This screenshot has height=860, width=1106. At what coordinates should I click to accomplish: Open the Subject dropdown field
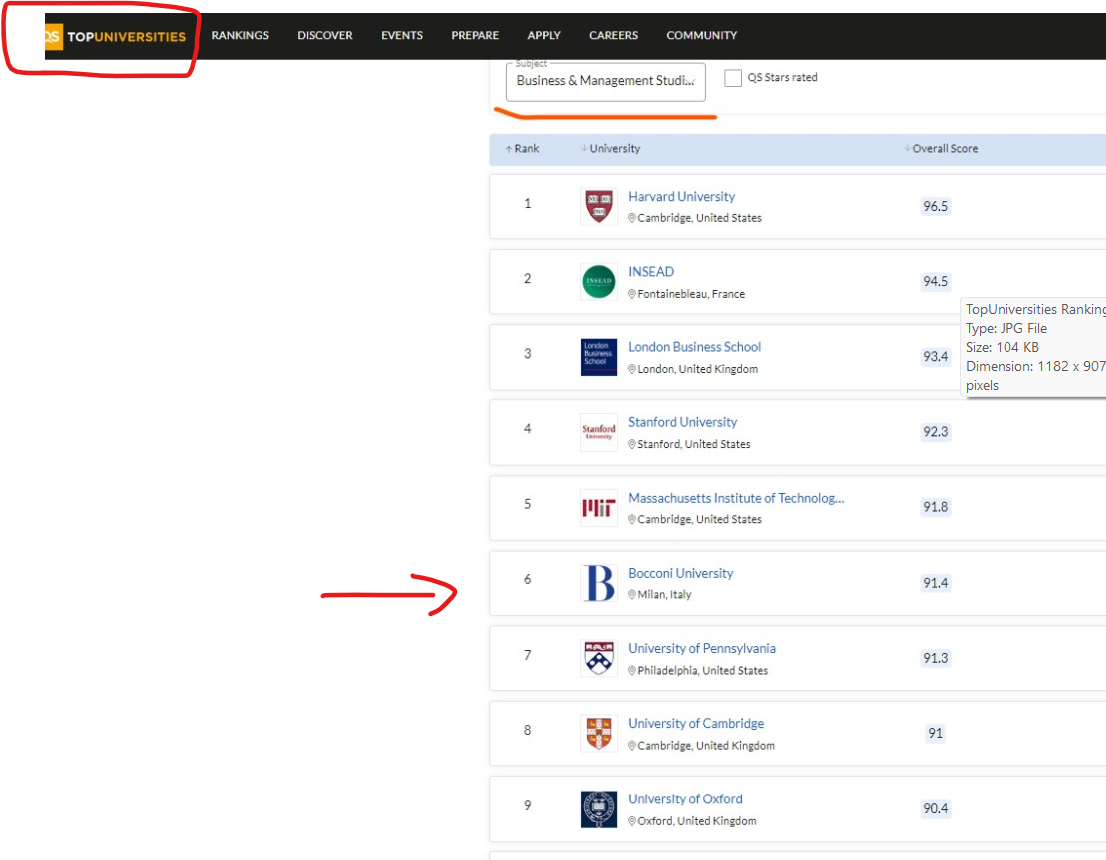[x=605, y=81]
